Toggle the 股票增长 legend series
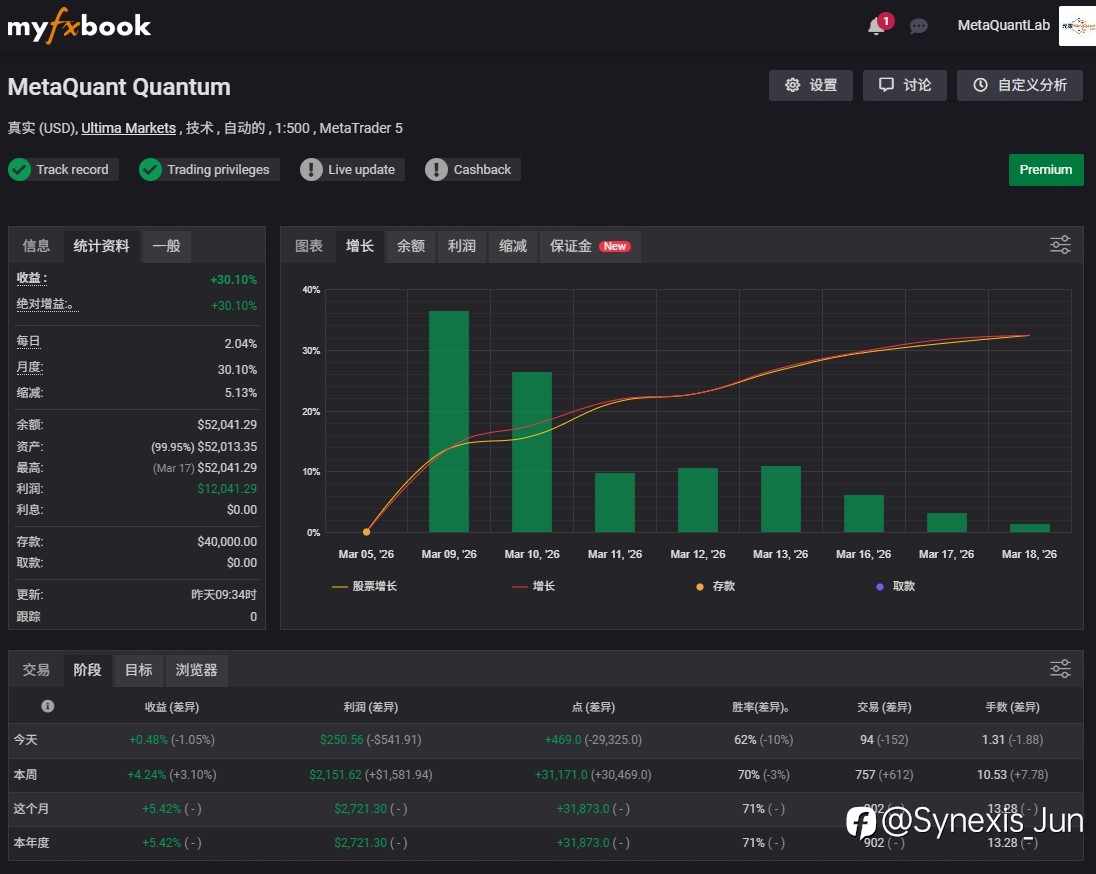Screen dimensions: 1096x874 coord(364,586)
